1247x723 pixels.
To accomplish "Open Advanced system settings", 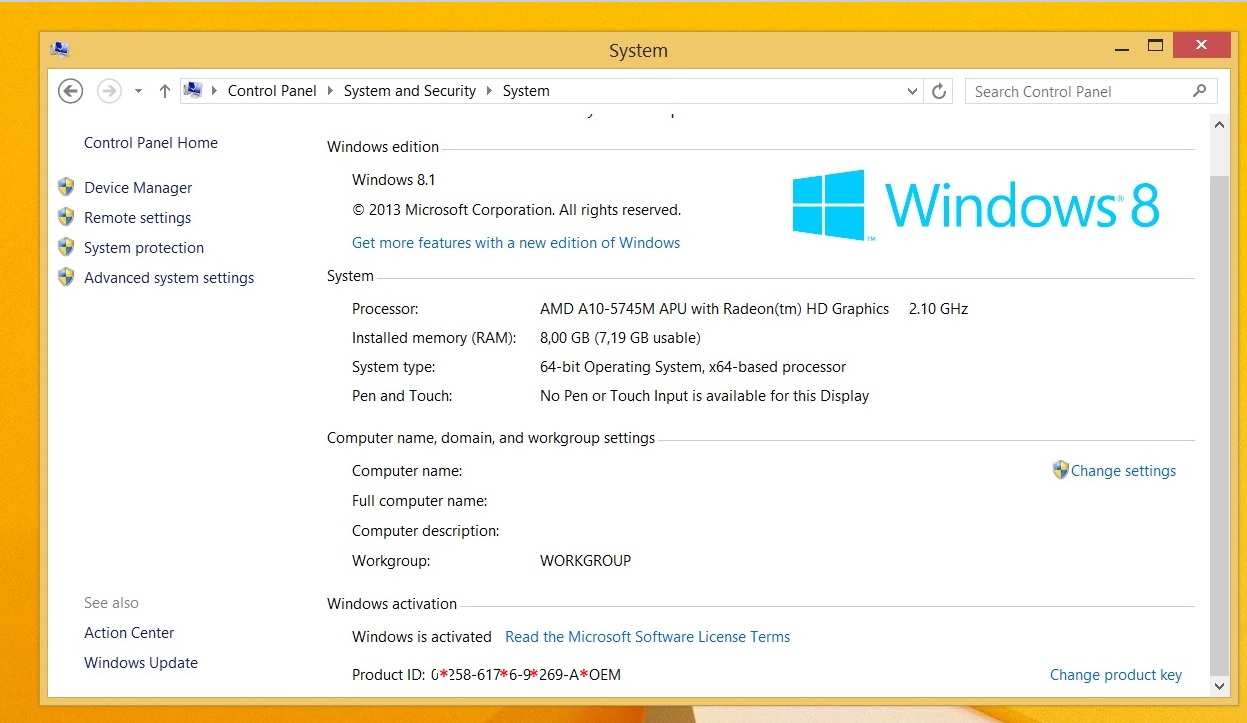I will (x=168, y=278).
